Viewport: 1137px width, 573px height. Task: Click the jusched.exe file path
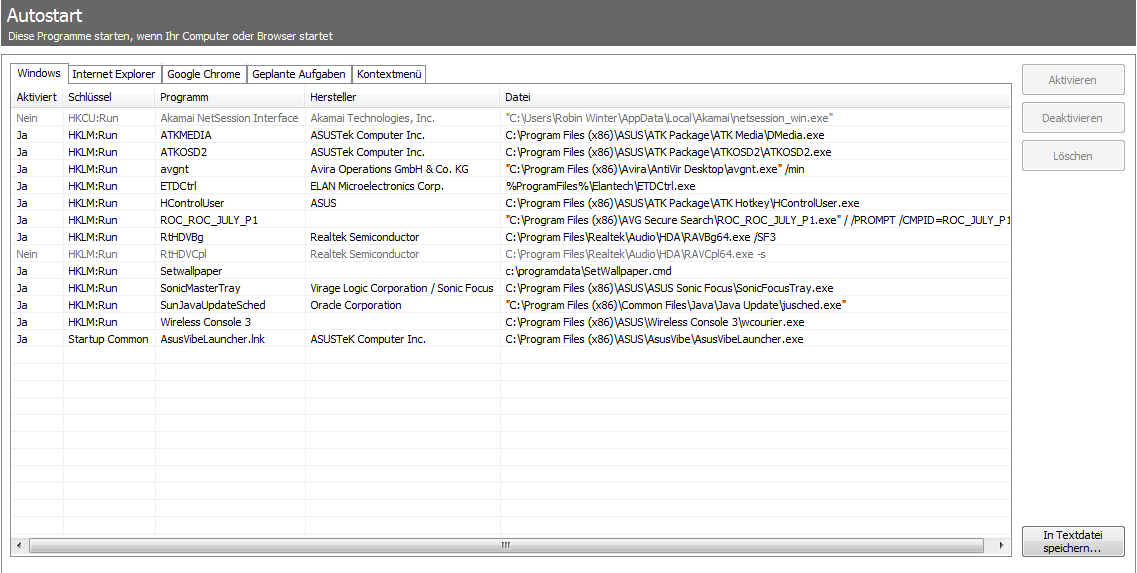676,305
